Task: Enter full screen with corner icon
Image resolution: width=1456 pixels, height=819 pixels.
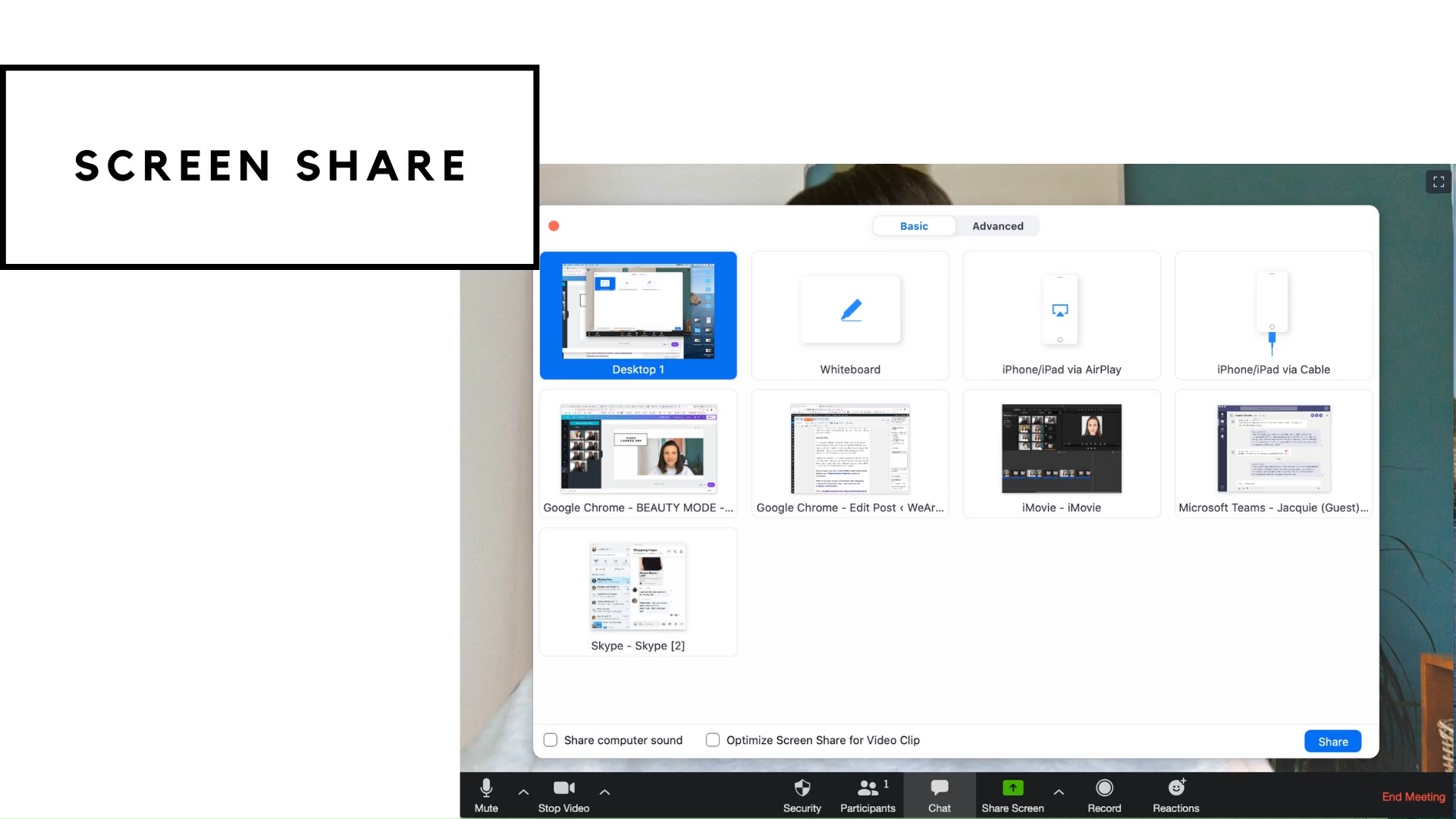Action: coord(1438,182)
